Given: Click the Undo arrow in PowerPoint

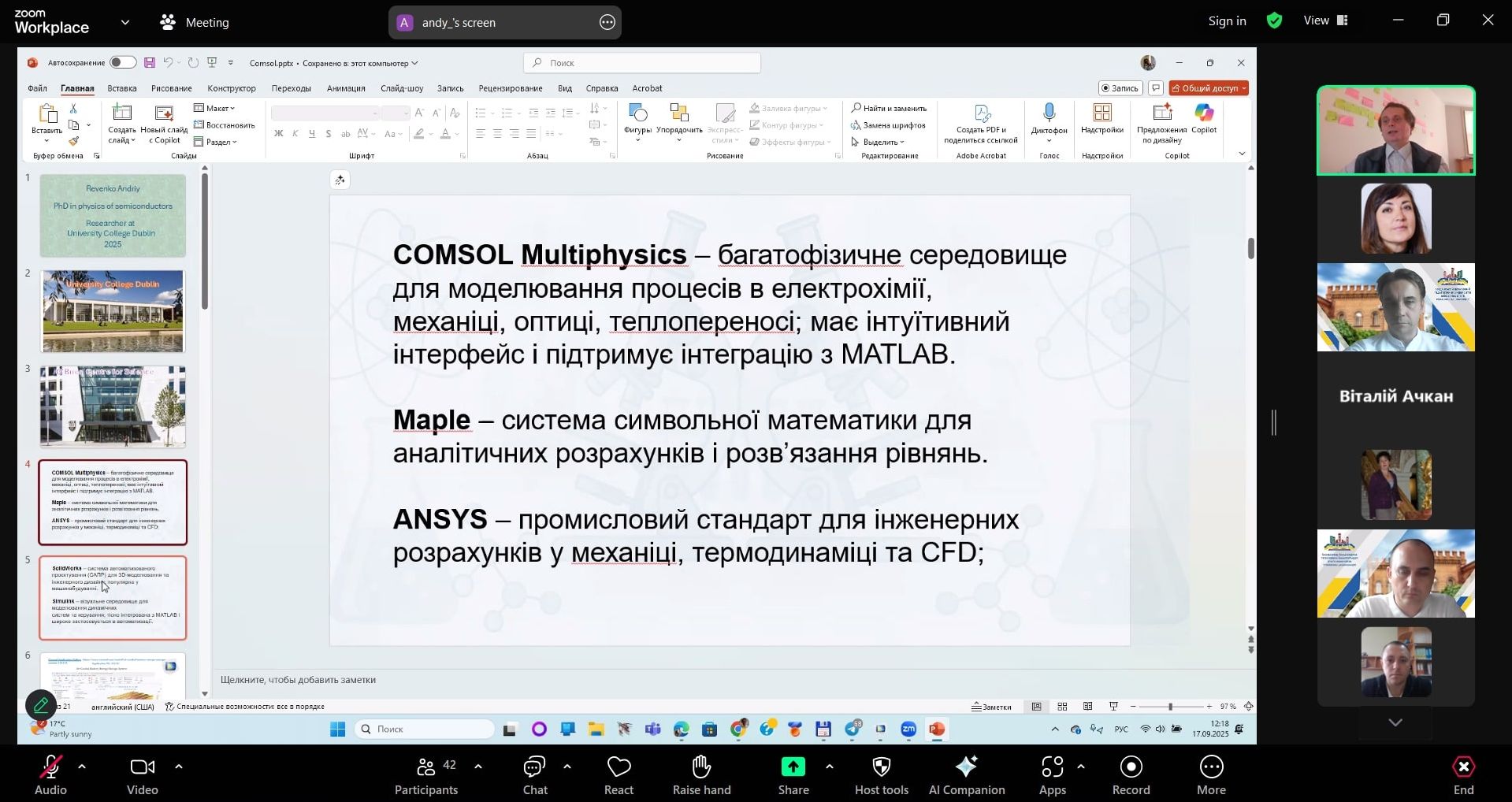Looking at the screenshot, I should click(168, 62).
